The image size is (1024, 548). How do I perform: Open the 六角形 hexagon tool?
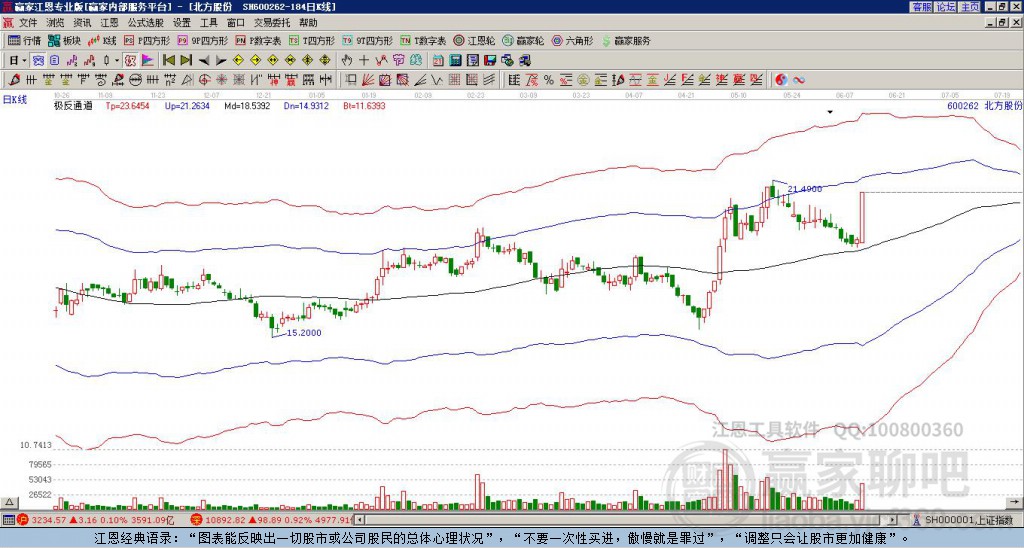pos(573,40)
